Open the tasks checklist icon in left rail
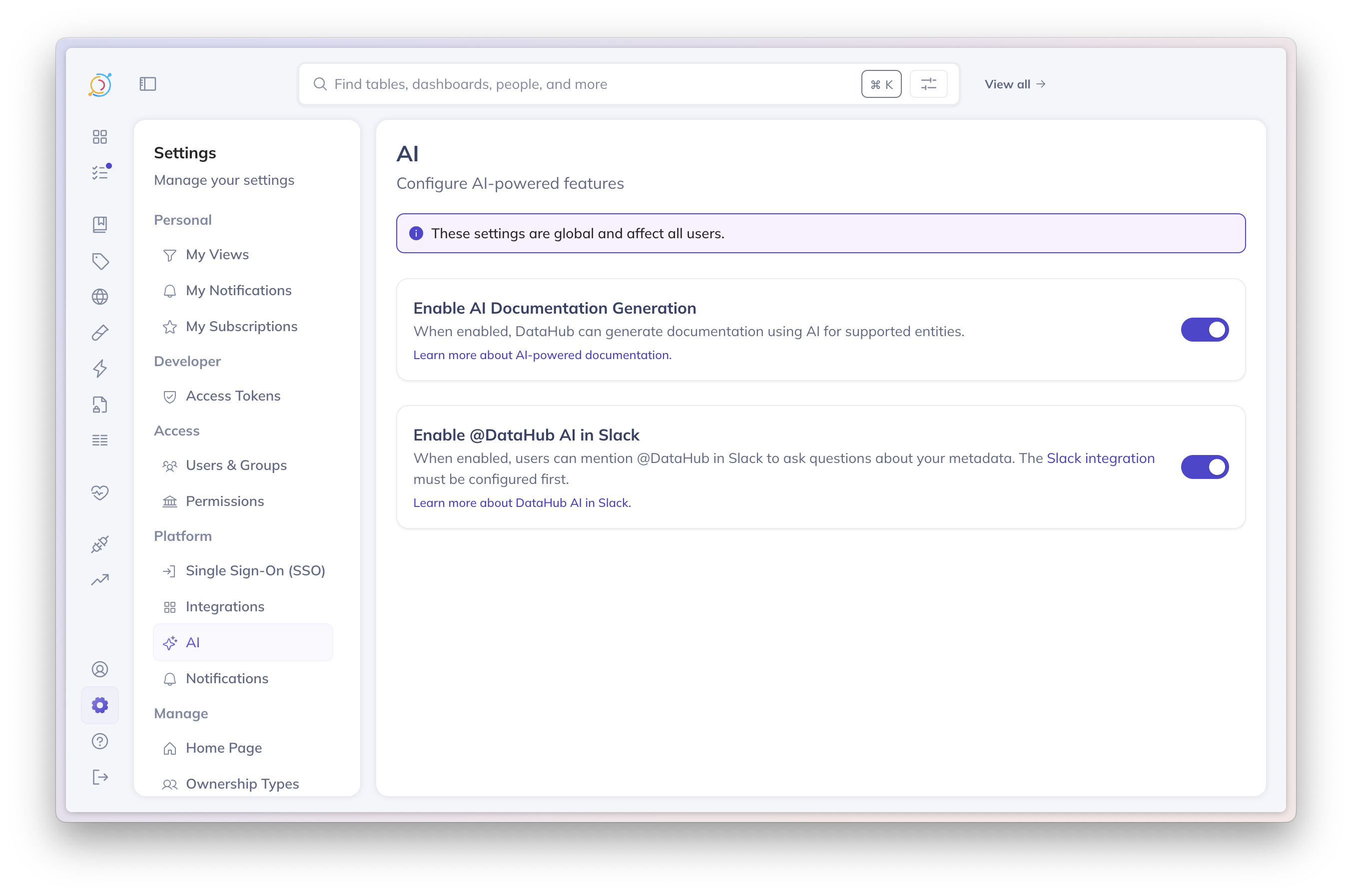Image resolution: width=1352 pixels, height=896 pixels. pyautogui.click(x=100, y=172)
